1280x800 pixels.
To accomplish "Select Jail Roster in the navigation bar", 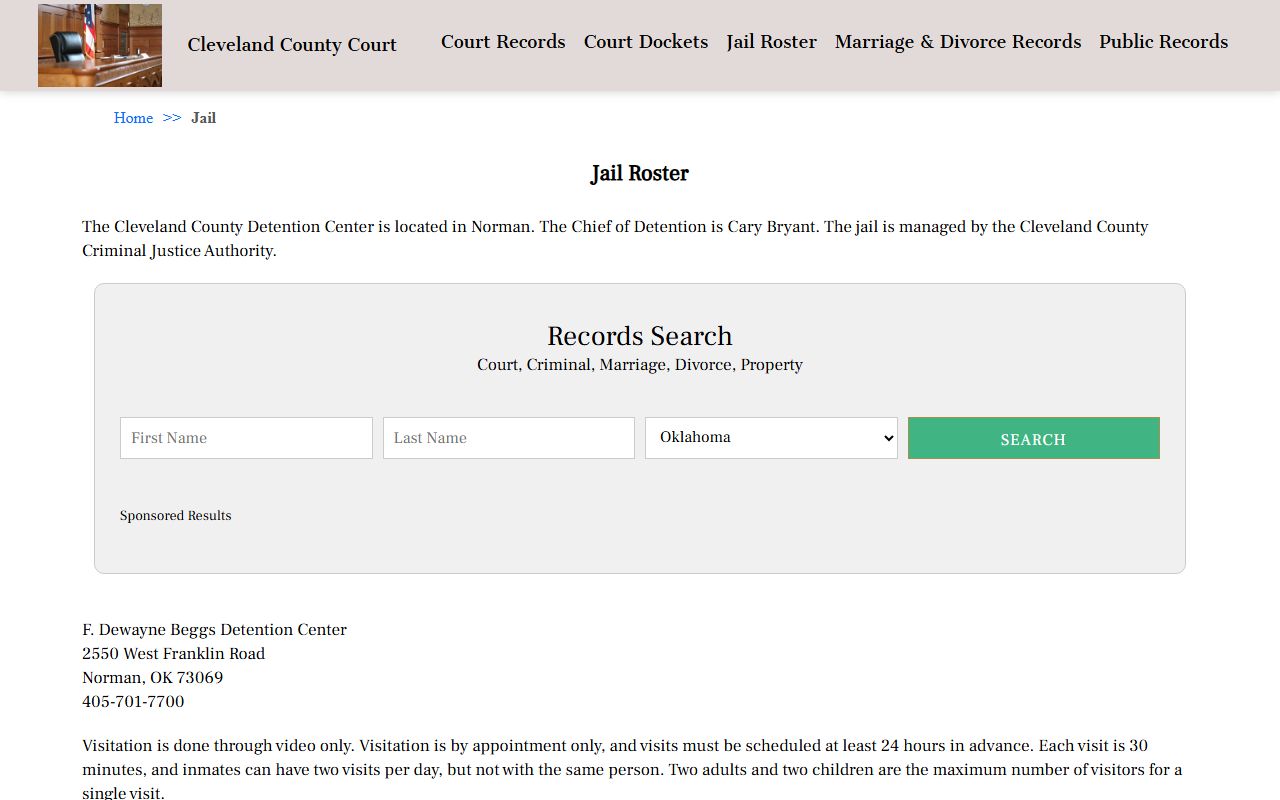I will (x=771, y=42).
